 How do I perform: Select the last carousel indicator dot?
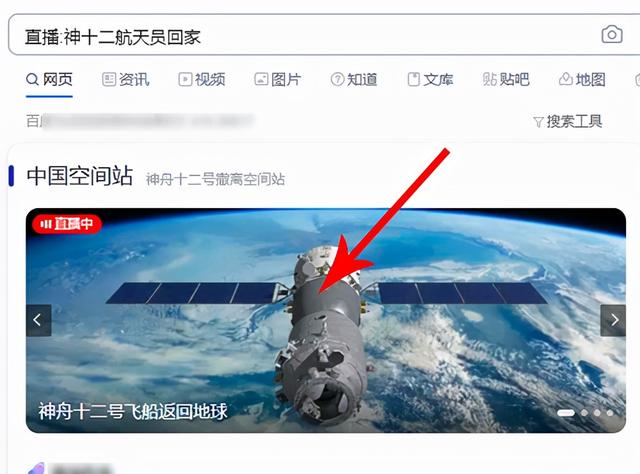[610, 413]
